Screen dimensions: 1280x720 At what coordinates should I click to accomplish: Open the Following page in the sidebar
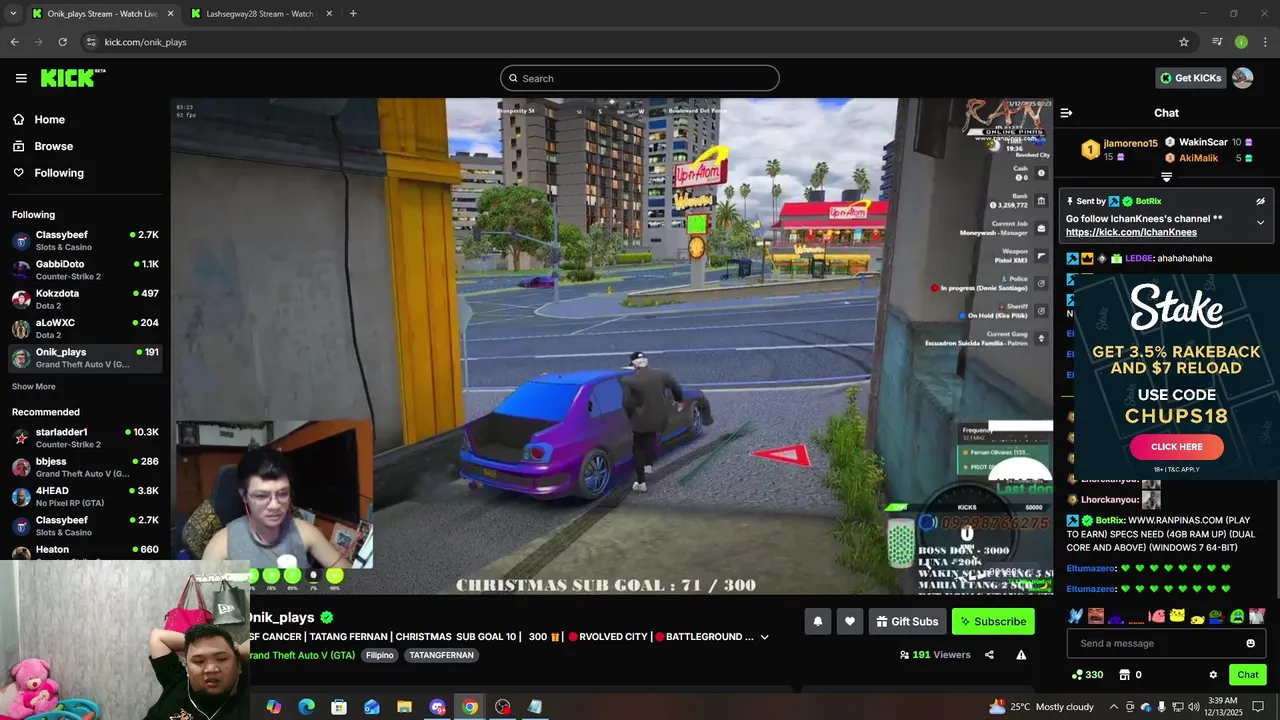59,173
